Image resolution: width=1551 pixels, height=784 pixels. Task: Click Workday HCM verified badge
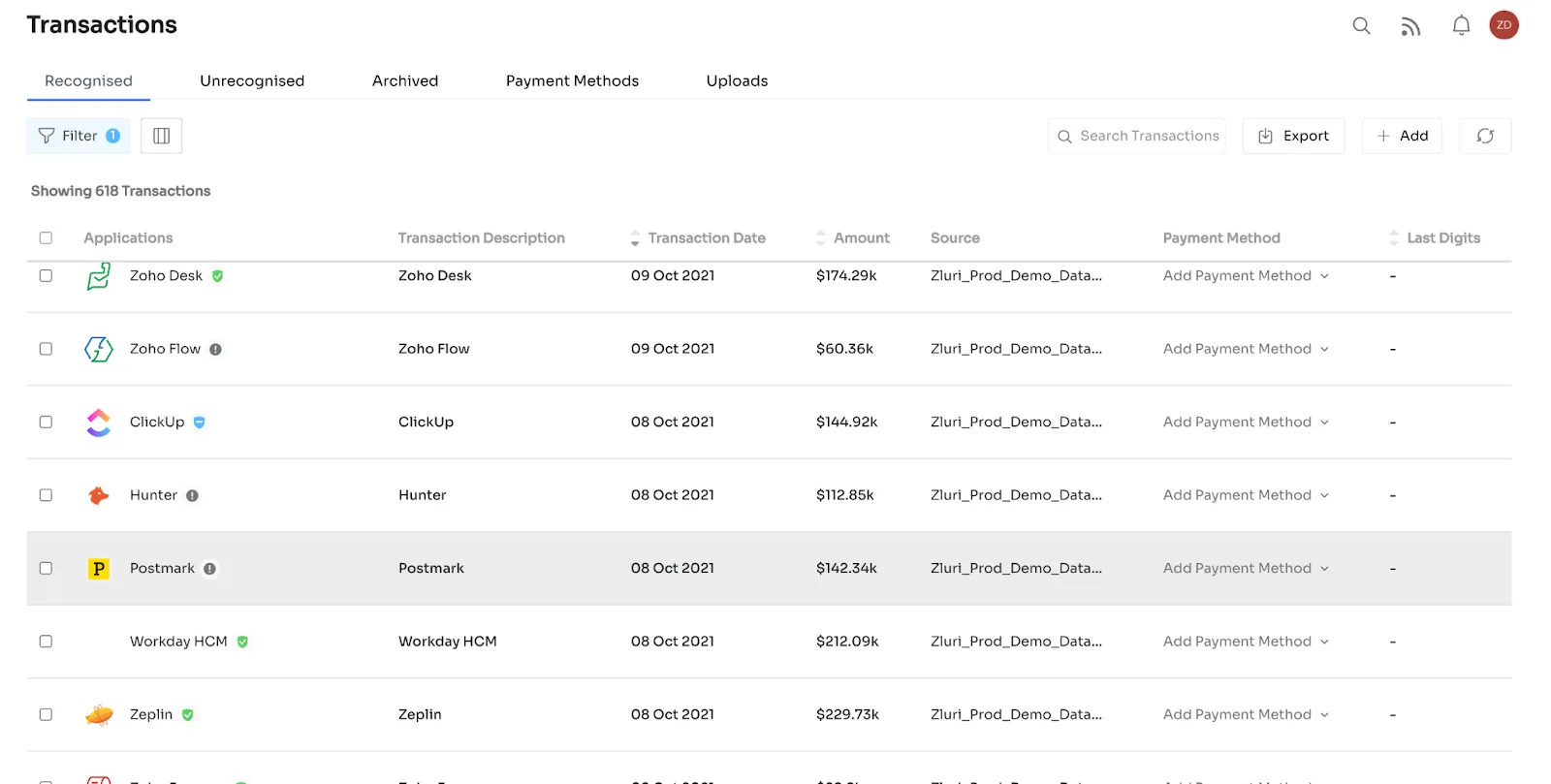242,642
